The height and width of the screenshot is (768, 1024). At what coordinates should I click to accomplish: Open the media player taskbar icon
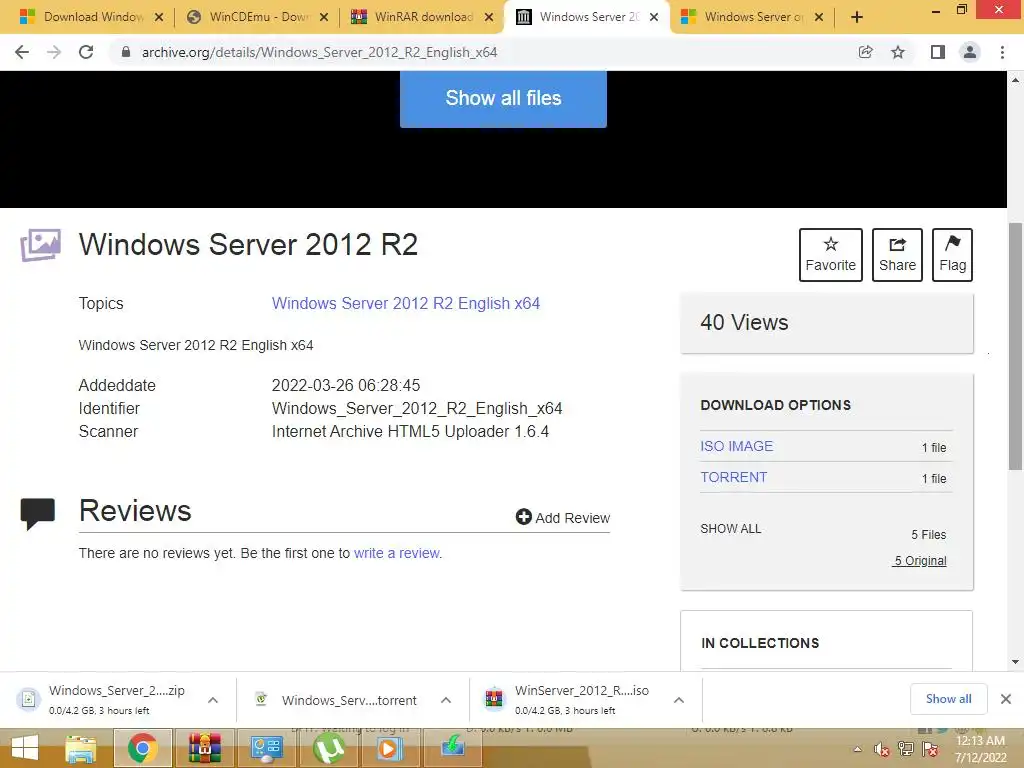[390, 748]
